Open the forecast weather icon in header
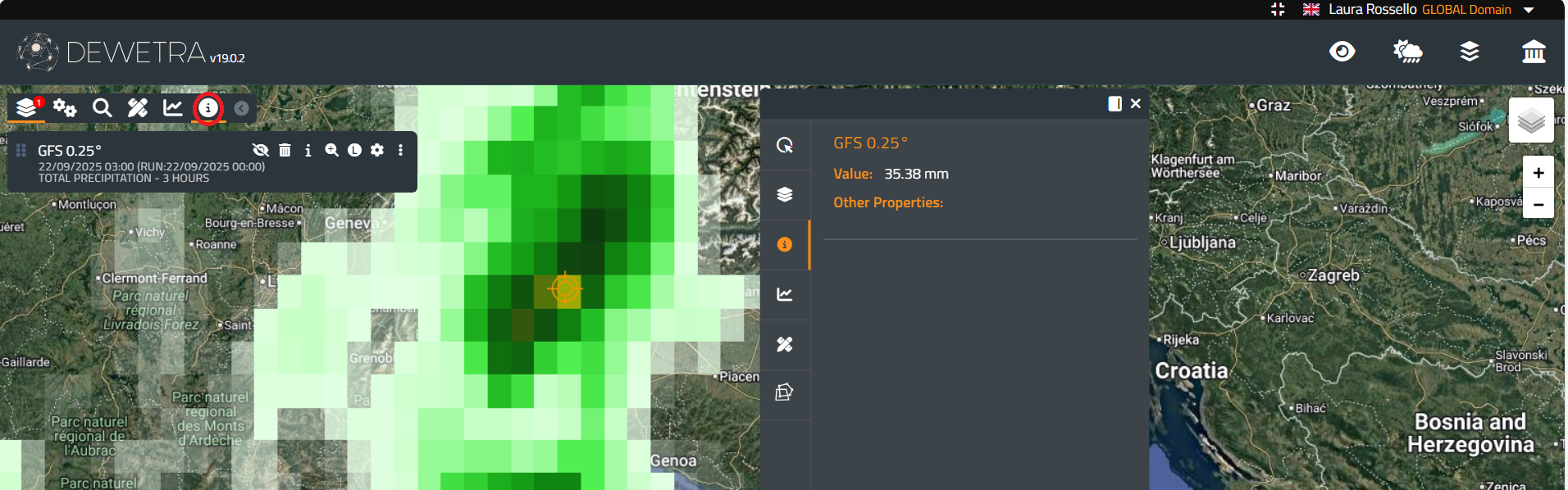The height and width of the screenshot is (490, 1568). pyautogui.click(x=1407, y=52)
